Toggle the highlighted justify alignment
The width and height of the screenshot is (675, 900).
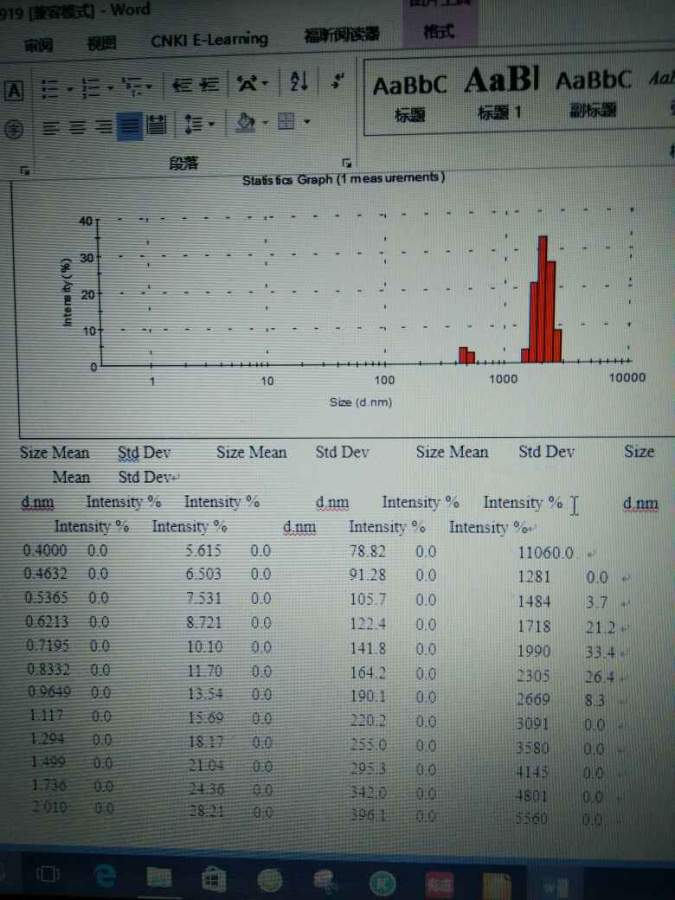click(x=130, y=126)
